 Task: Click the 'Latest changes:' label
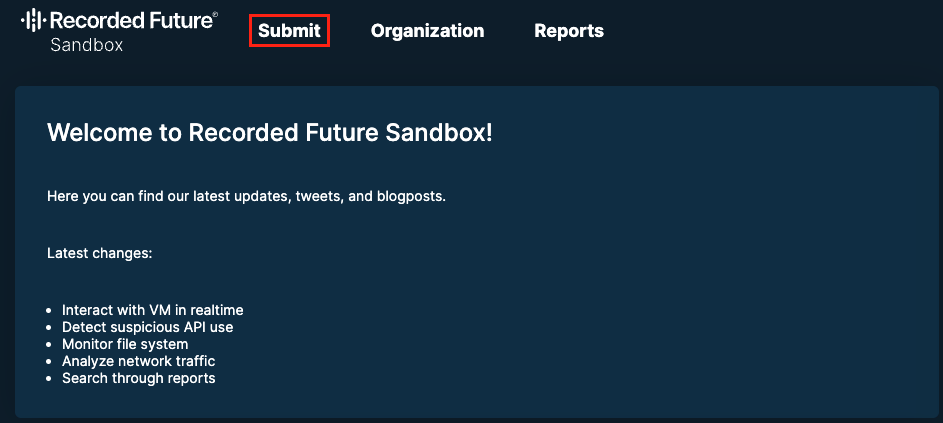tap(99, 253)
